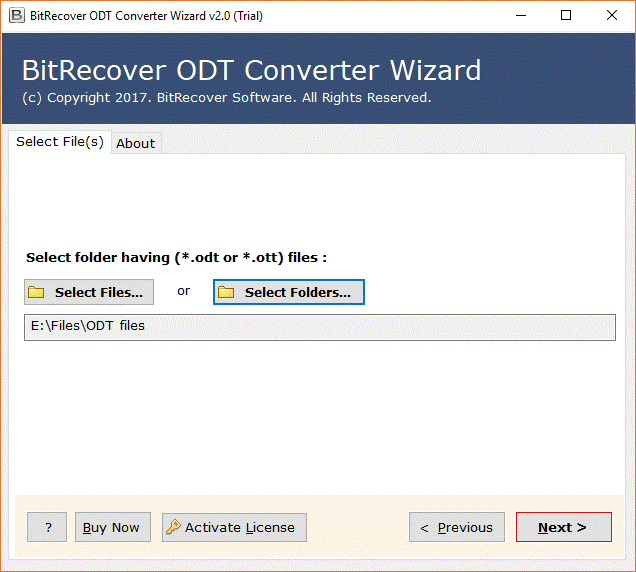Image resolution: width=636 pixels, height=572 pixels.
Task: Choose the Select Folders... button label
Action: [x=297, y=292]
